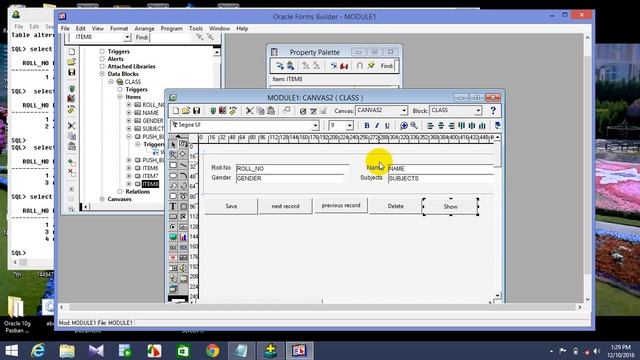Click the Save icon in the Object Navigator toolbar
Image resolution: width=640 pixels, height=360 pixels.
(72, 73)
